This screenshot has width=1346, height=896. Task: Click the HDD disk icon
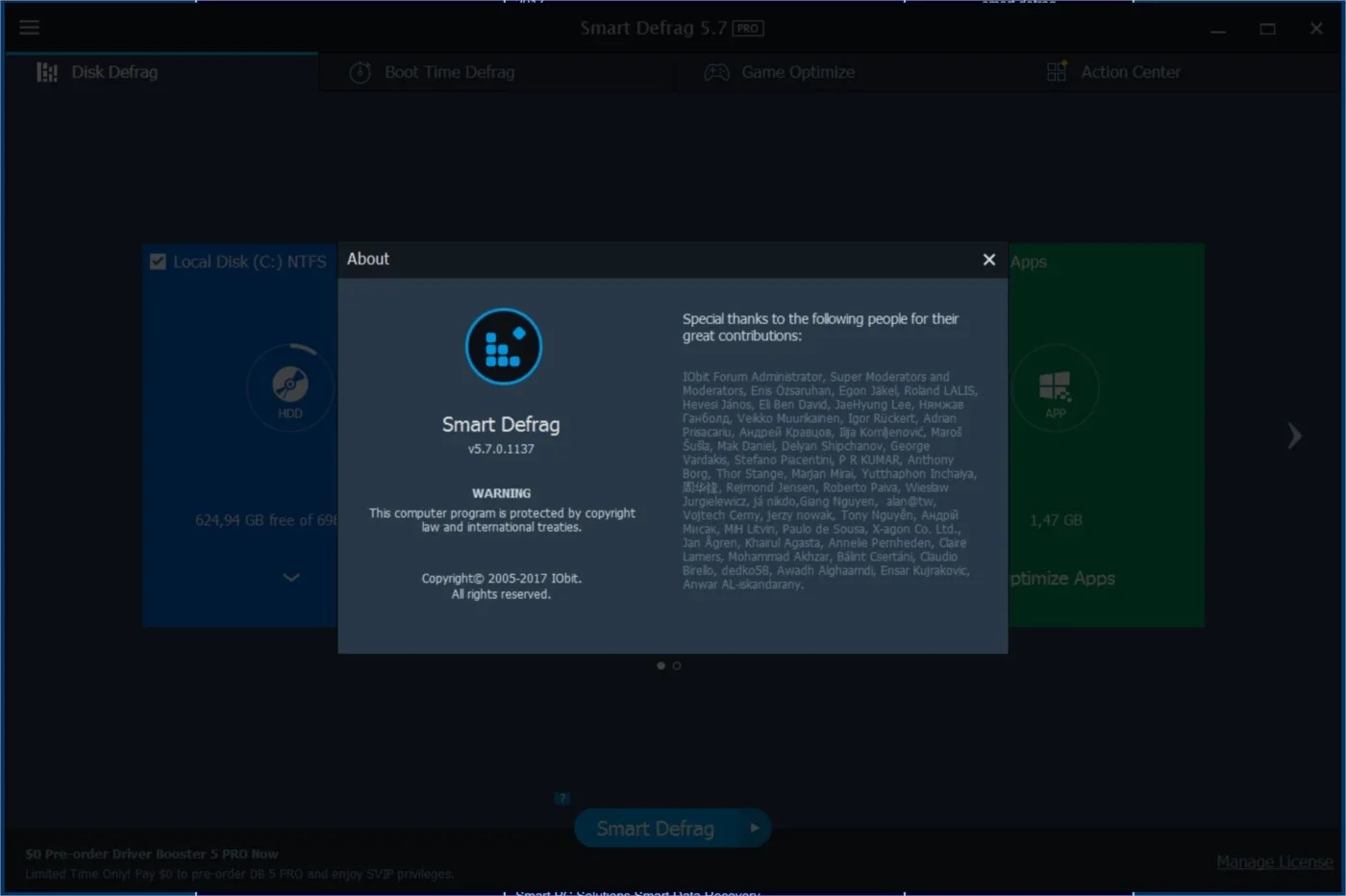(290, 386)
